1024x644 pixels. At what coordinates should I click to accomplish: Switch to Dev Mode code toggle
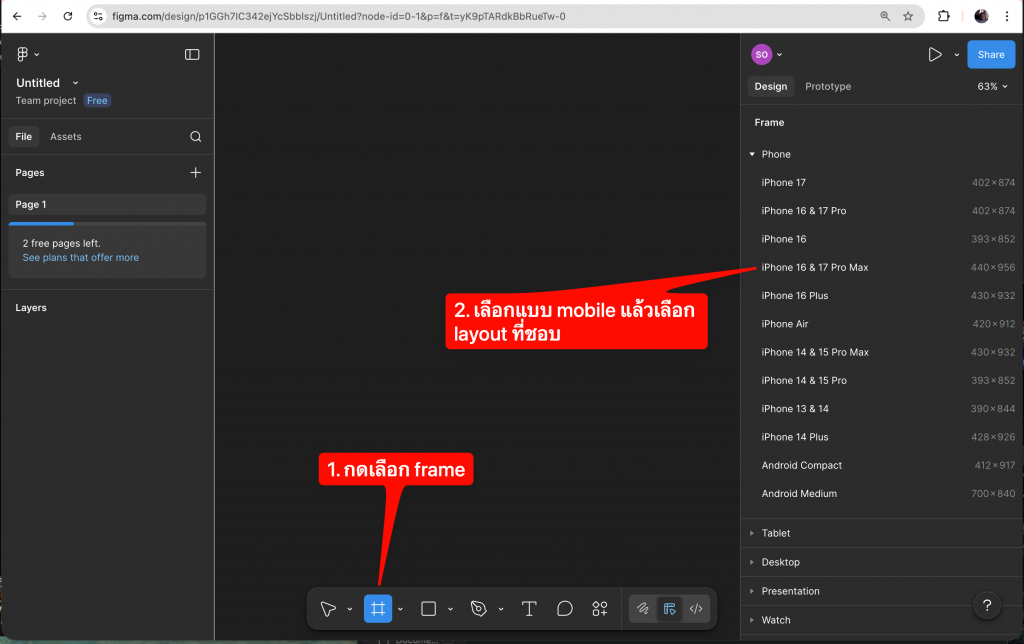tap(696, 609)
